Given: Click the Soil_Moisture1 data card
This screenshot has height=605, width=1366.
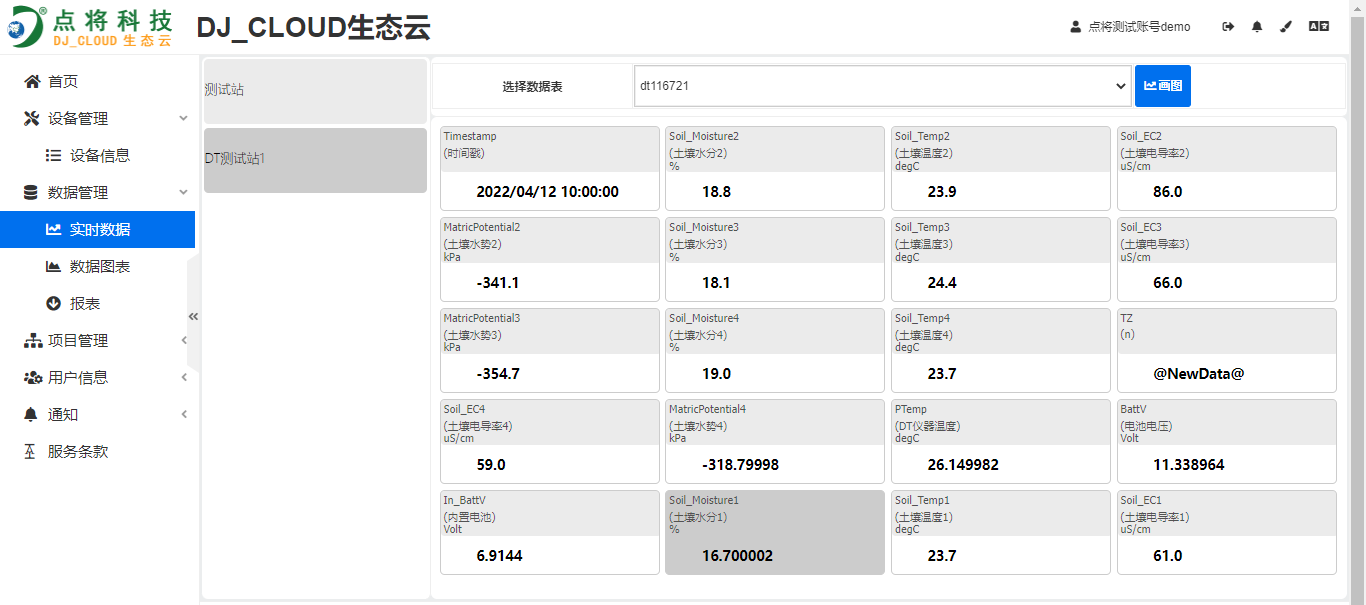Looking at the screenshot, I should 774,532.
